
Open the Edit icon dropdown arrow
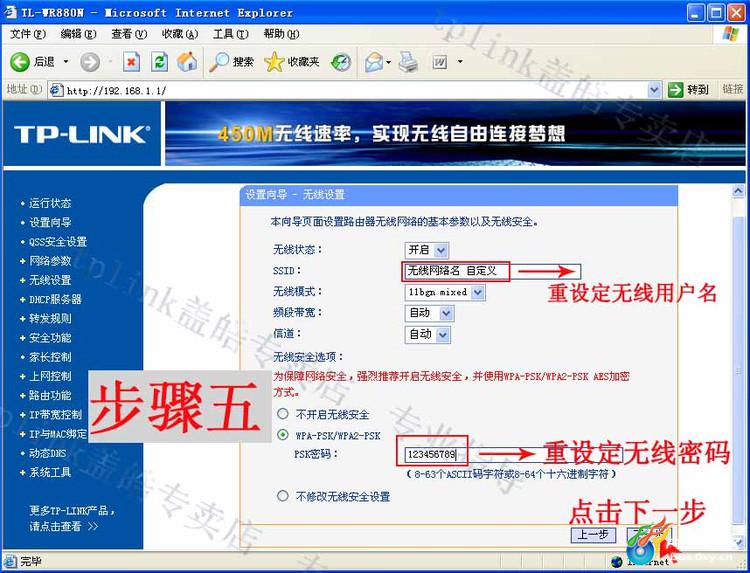point(460,62)
